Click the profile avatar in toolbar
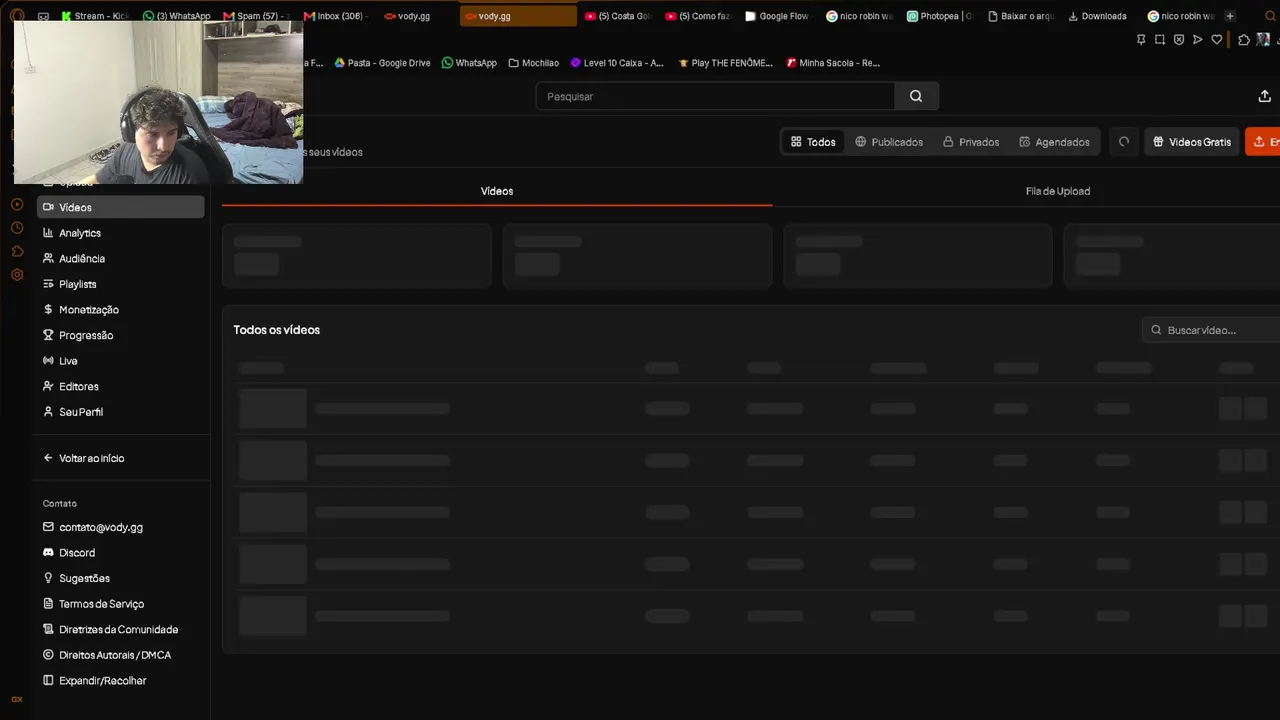1280x720 pixels. point(1263,40)
